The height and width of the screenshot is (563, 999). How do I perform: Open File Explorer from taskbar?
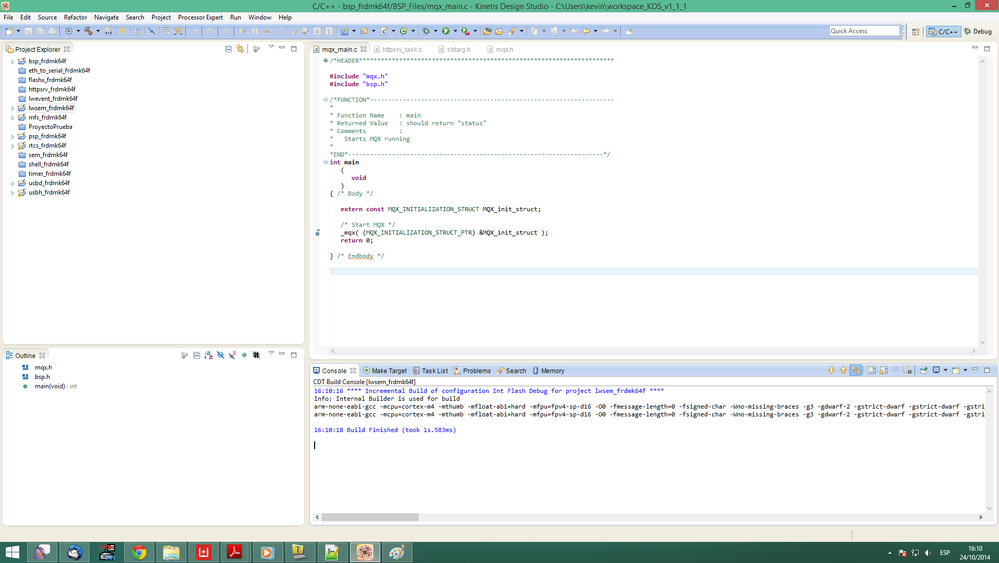171,552
